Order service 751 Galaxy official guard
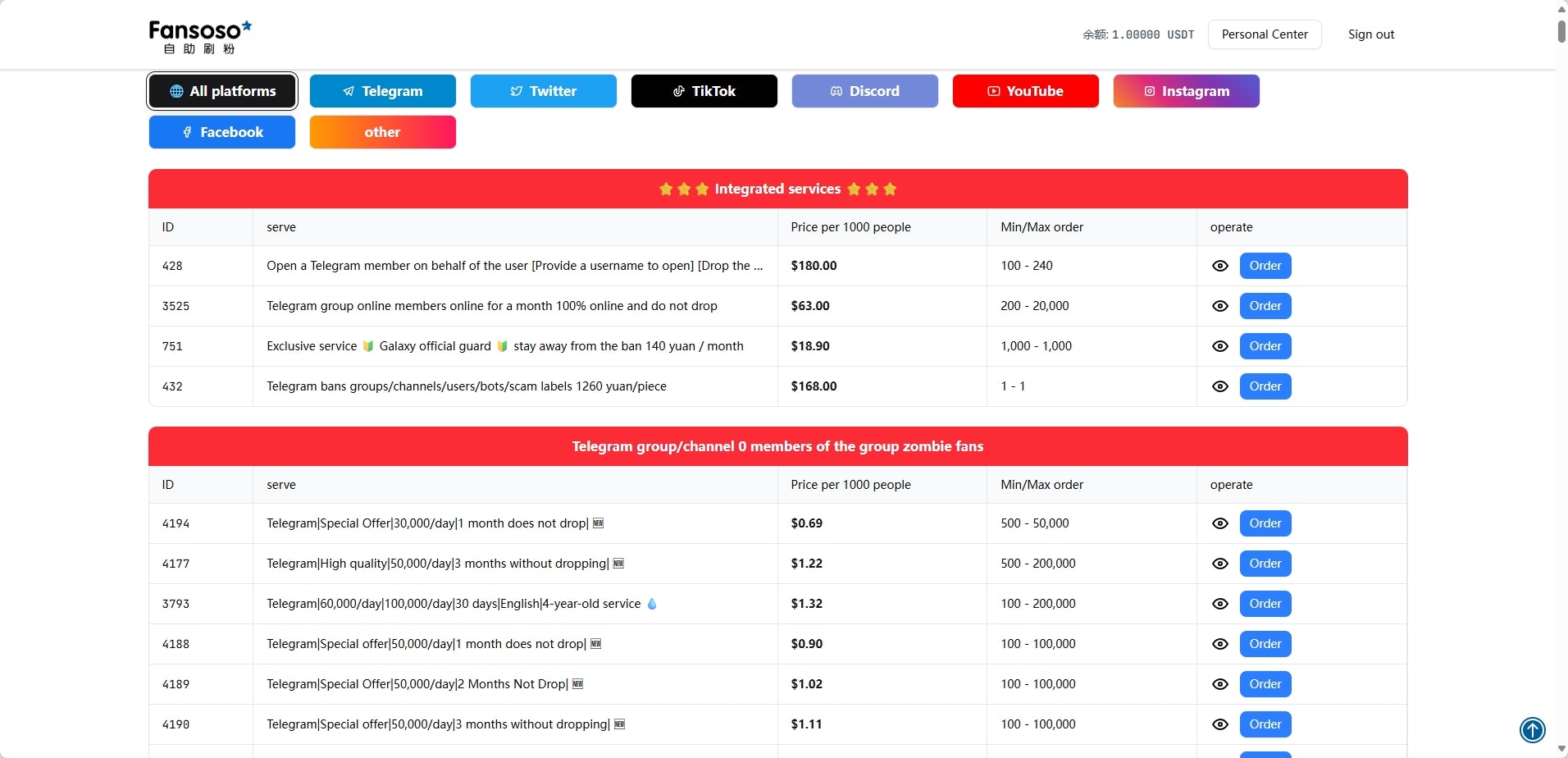 coord(1265,346)
